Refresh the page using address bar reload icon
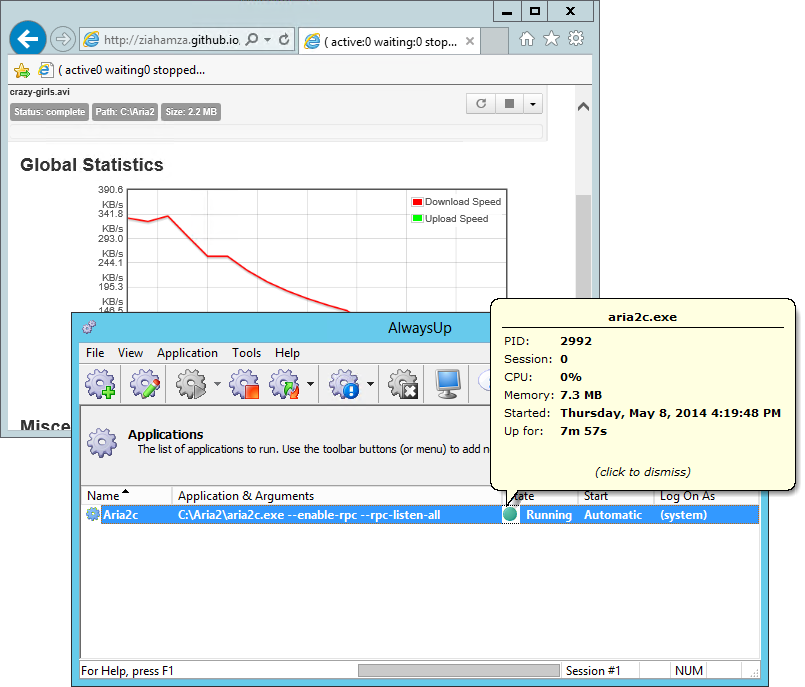Screen dimensions: 805x687 [284, 40]
